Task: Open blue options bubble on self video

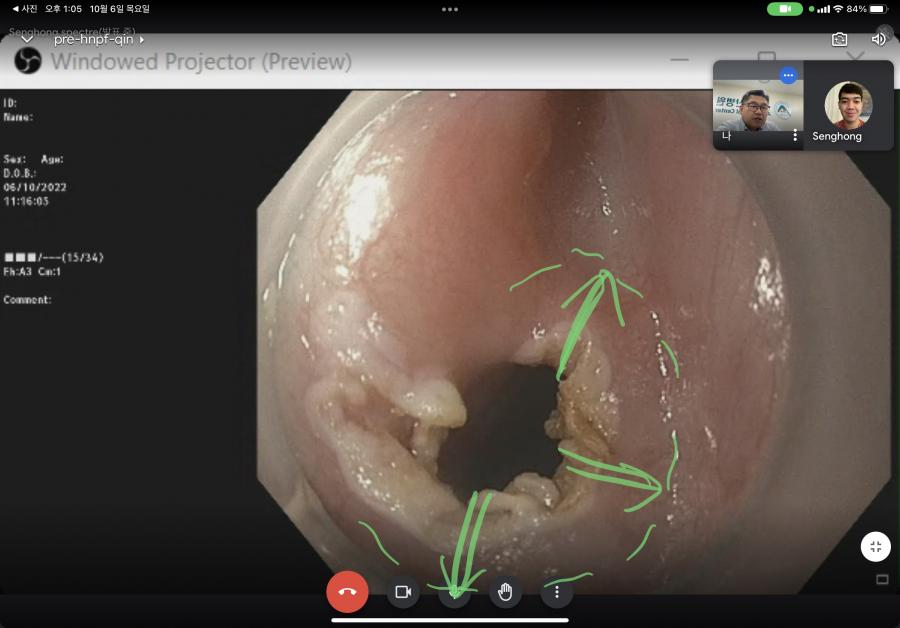Action: [x=788, y=75]
